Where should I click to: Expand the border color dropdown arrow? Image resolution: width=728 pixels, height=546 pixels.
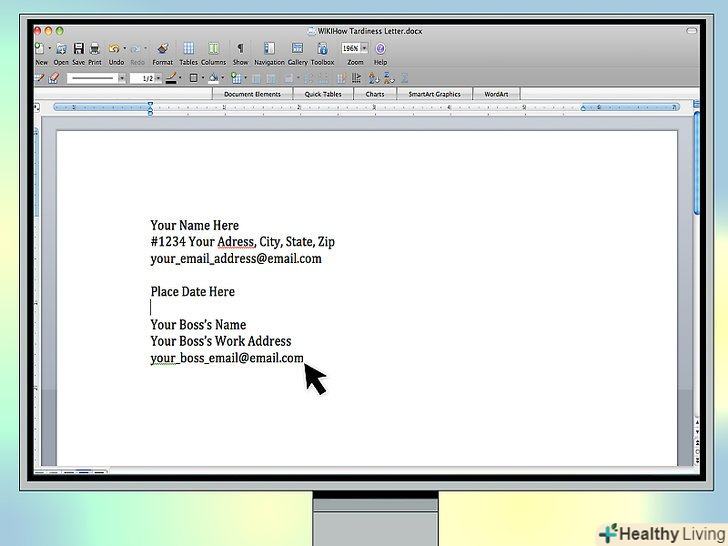[180, 78]
